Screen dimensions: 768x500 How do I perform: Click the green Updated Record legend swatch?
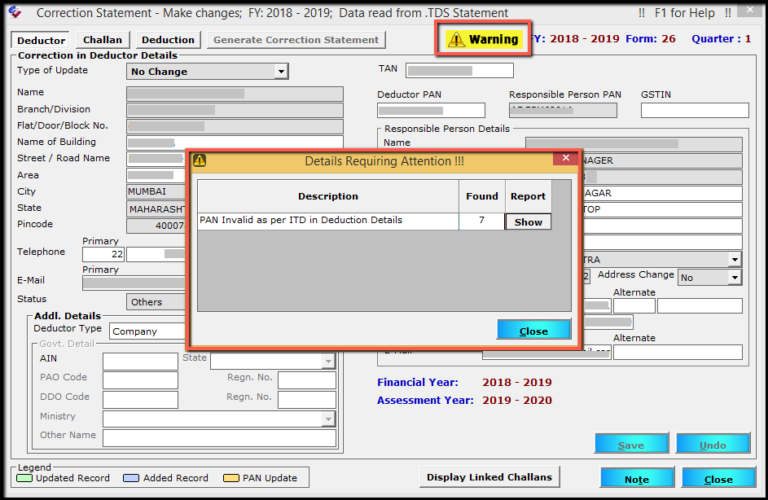25,479
